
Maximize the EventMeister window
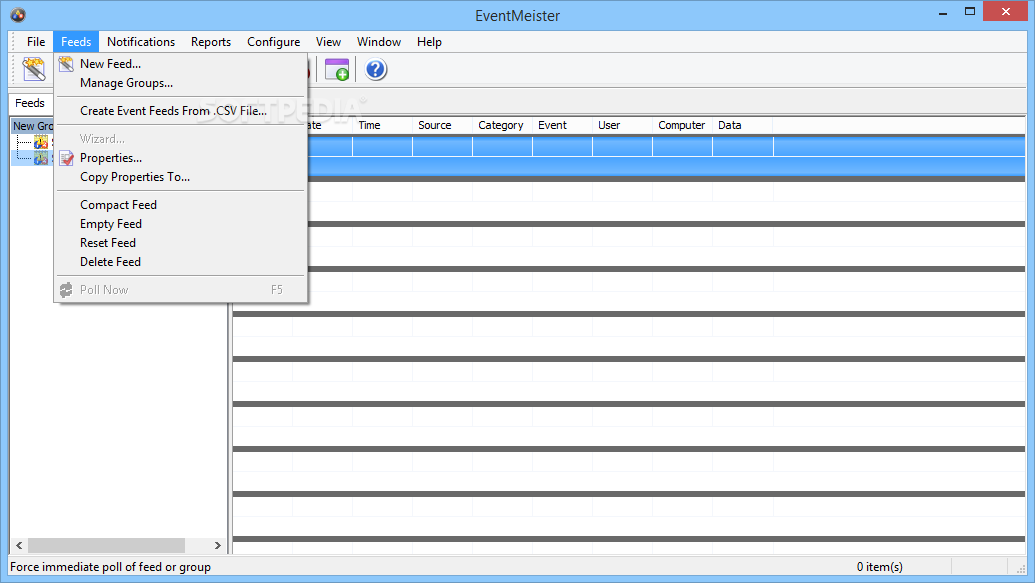970,12
